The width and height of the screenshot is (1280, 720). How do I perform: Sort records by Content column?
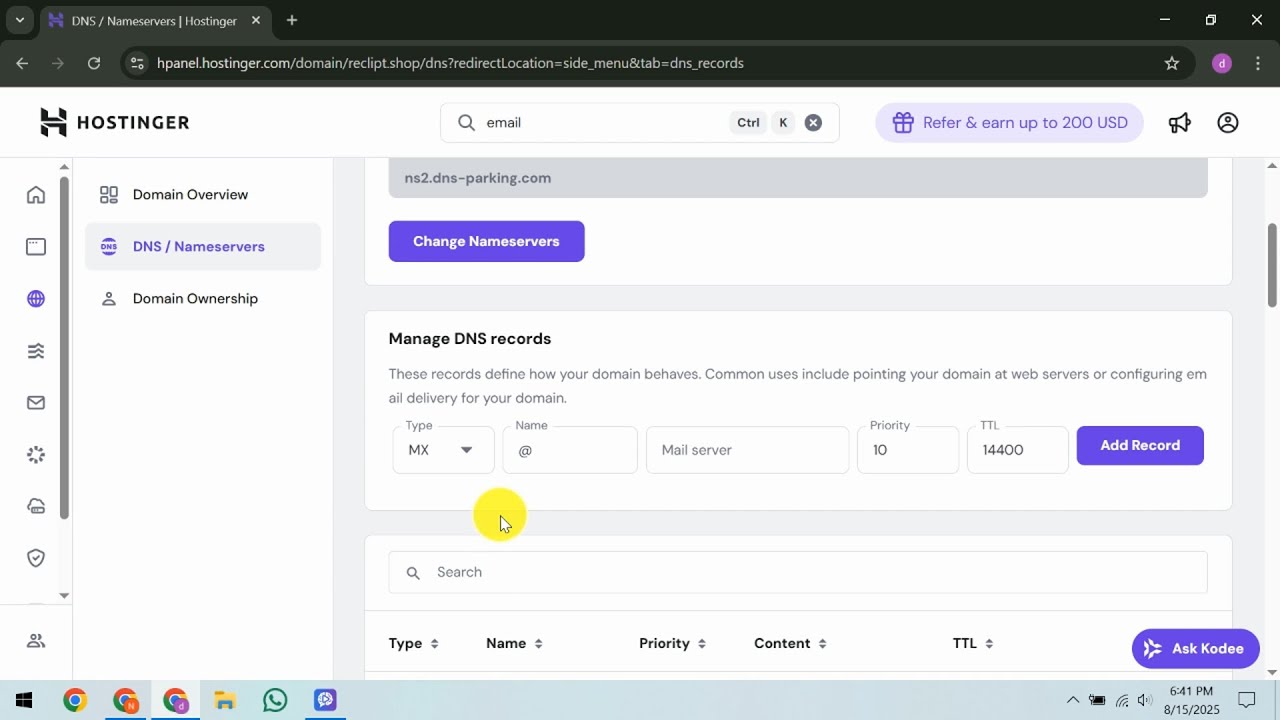coord(790,643)
